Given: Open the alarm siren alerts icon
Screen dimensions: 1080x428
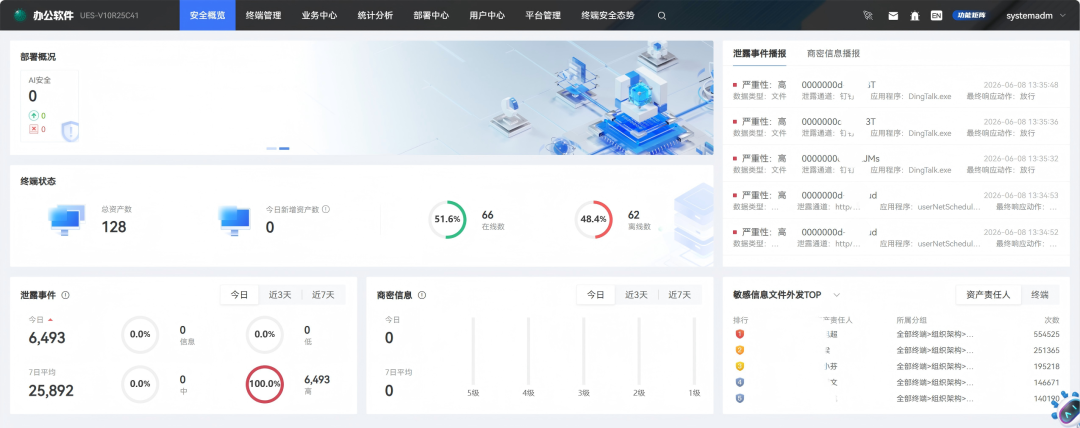Looking at the screenshot, I should pyautogui.click(x=915, y=15).
